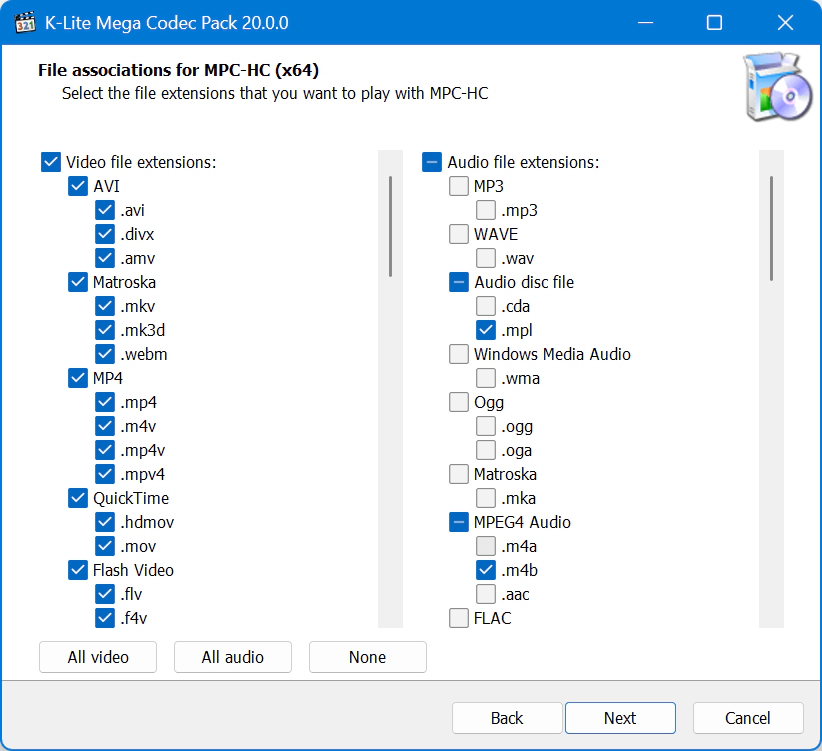Uncheck the .m4b extension

coord(486,570)
